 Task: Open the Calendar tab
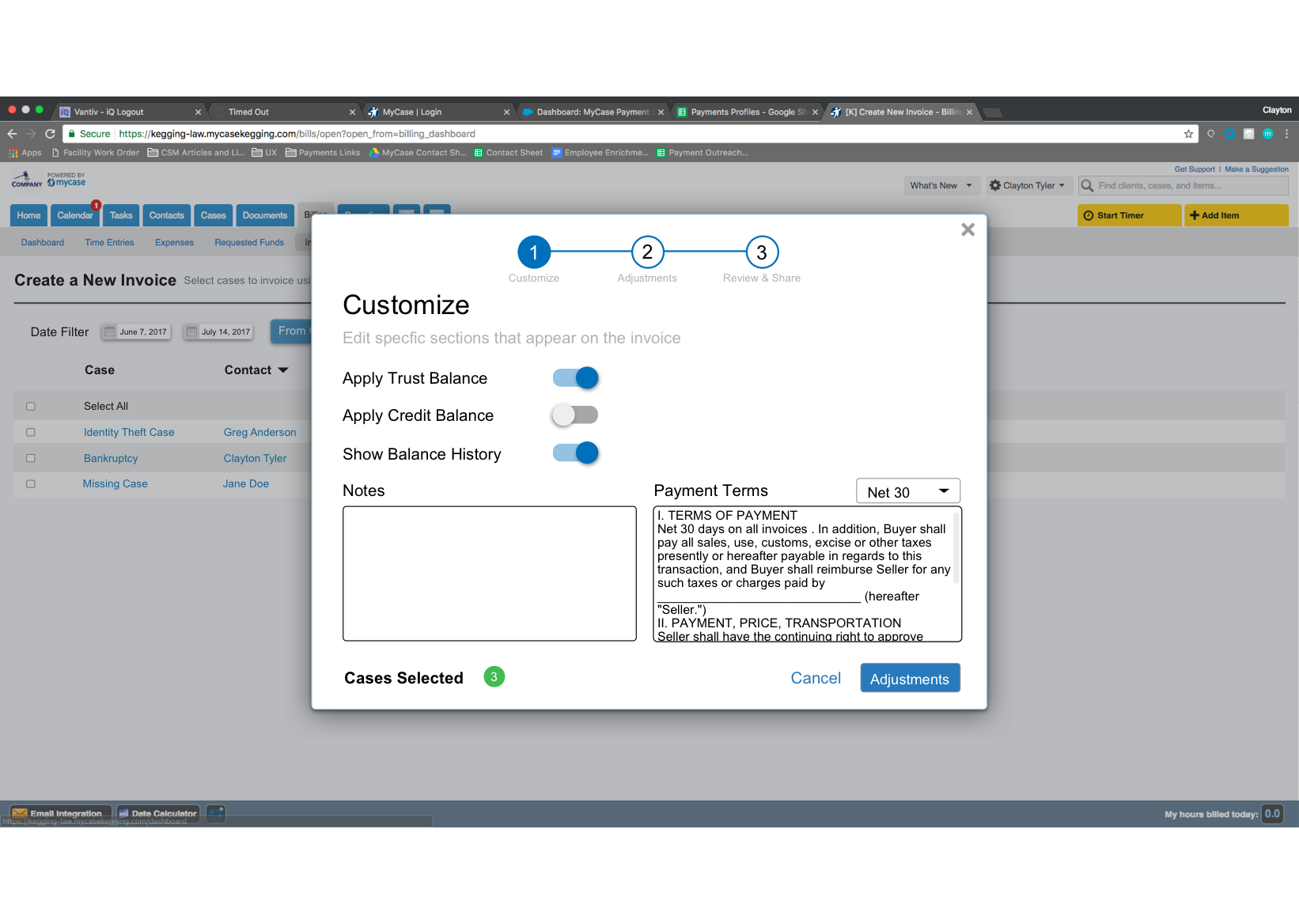pos(74,215)
